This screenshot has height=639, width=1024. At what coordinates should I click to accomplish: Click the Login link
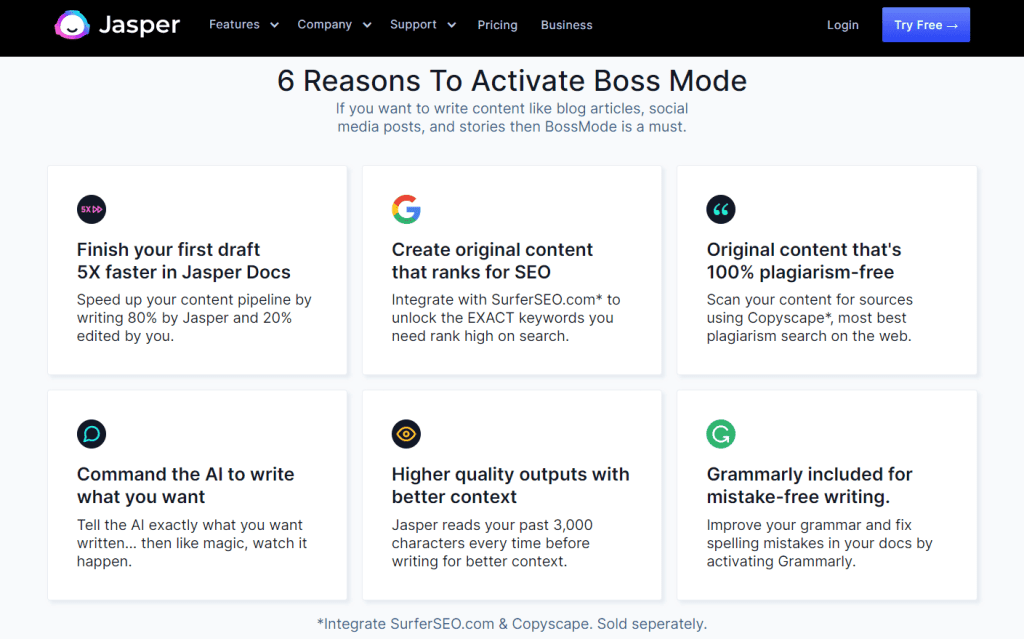tap(842, 25)
